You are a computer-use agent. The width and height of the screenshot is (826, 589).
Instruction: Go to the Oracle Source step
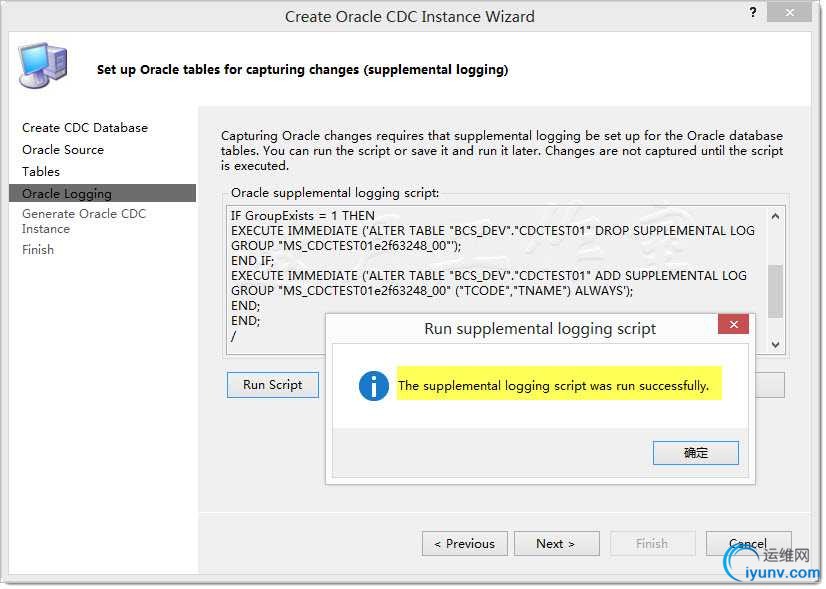click(x=63, y=150)
